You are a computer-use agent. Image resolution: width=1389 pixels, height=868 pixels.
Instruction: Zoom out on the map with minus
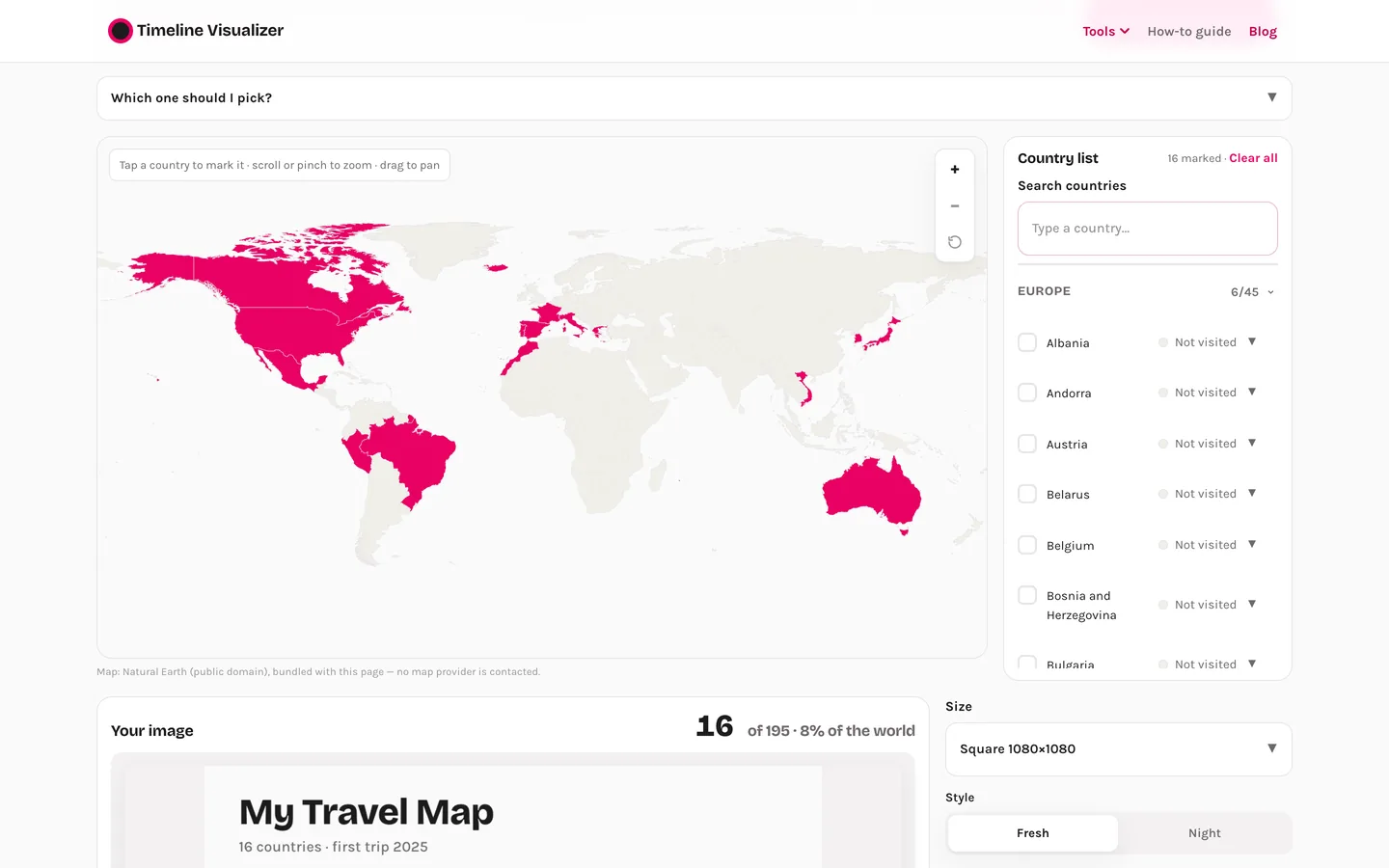[x=955, y=205]
